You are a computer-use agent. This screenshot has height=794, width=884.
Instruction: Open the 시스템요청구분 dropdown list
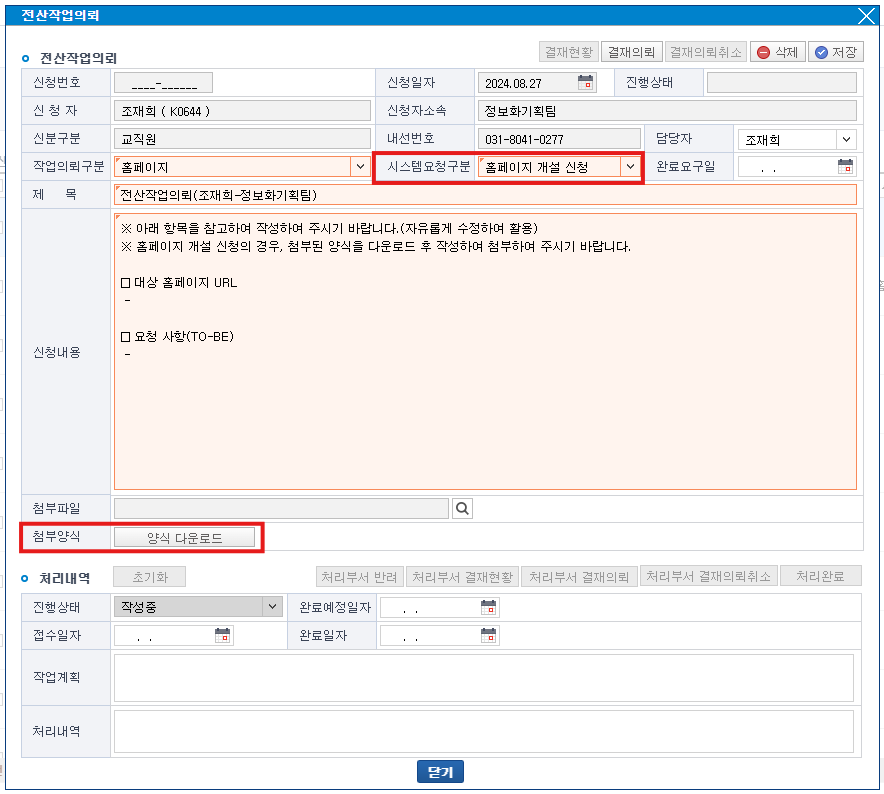coord(630,167)
